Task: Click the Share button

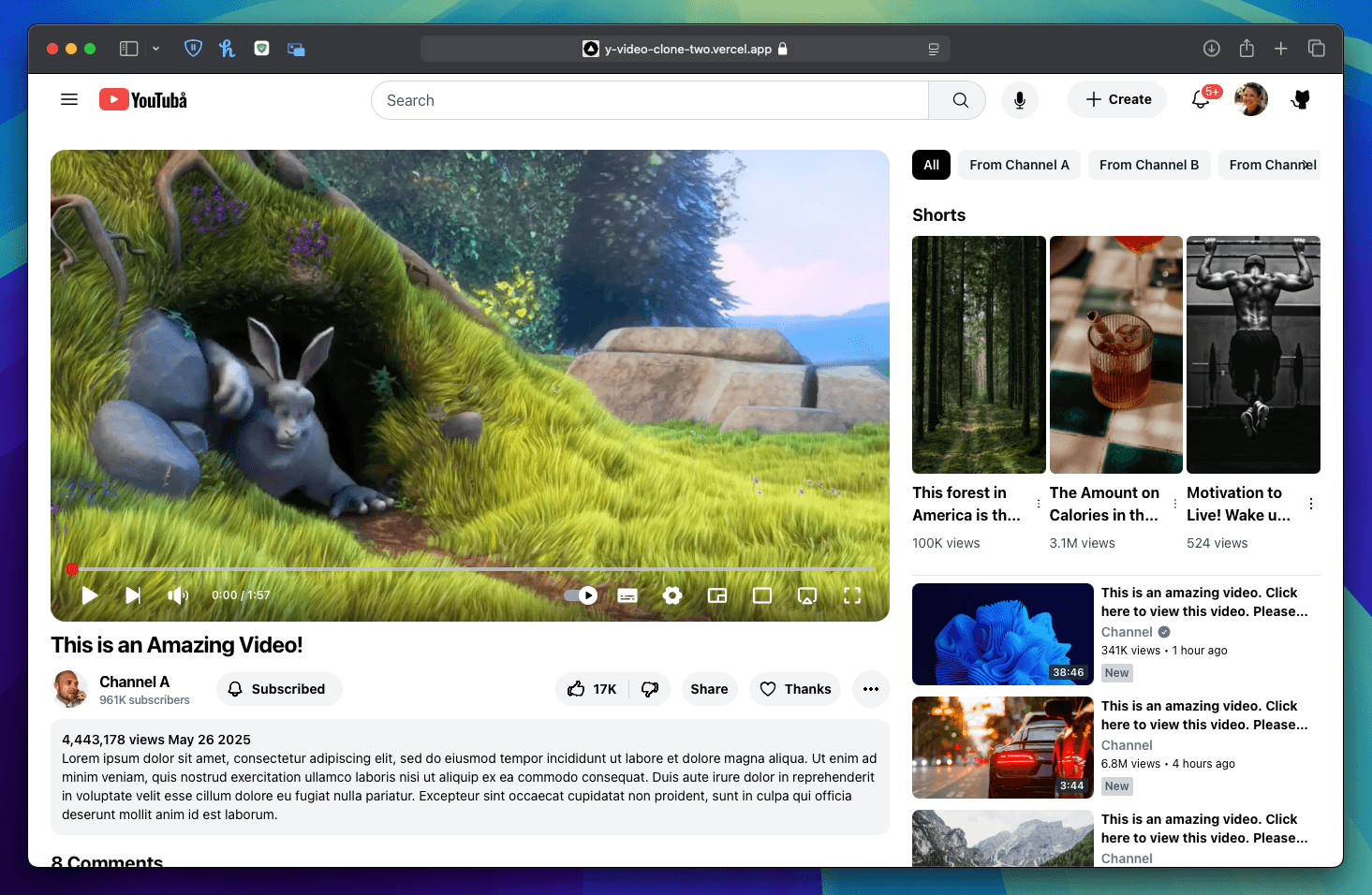Action: (x=709, y=689)
